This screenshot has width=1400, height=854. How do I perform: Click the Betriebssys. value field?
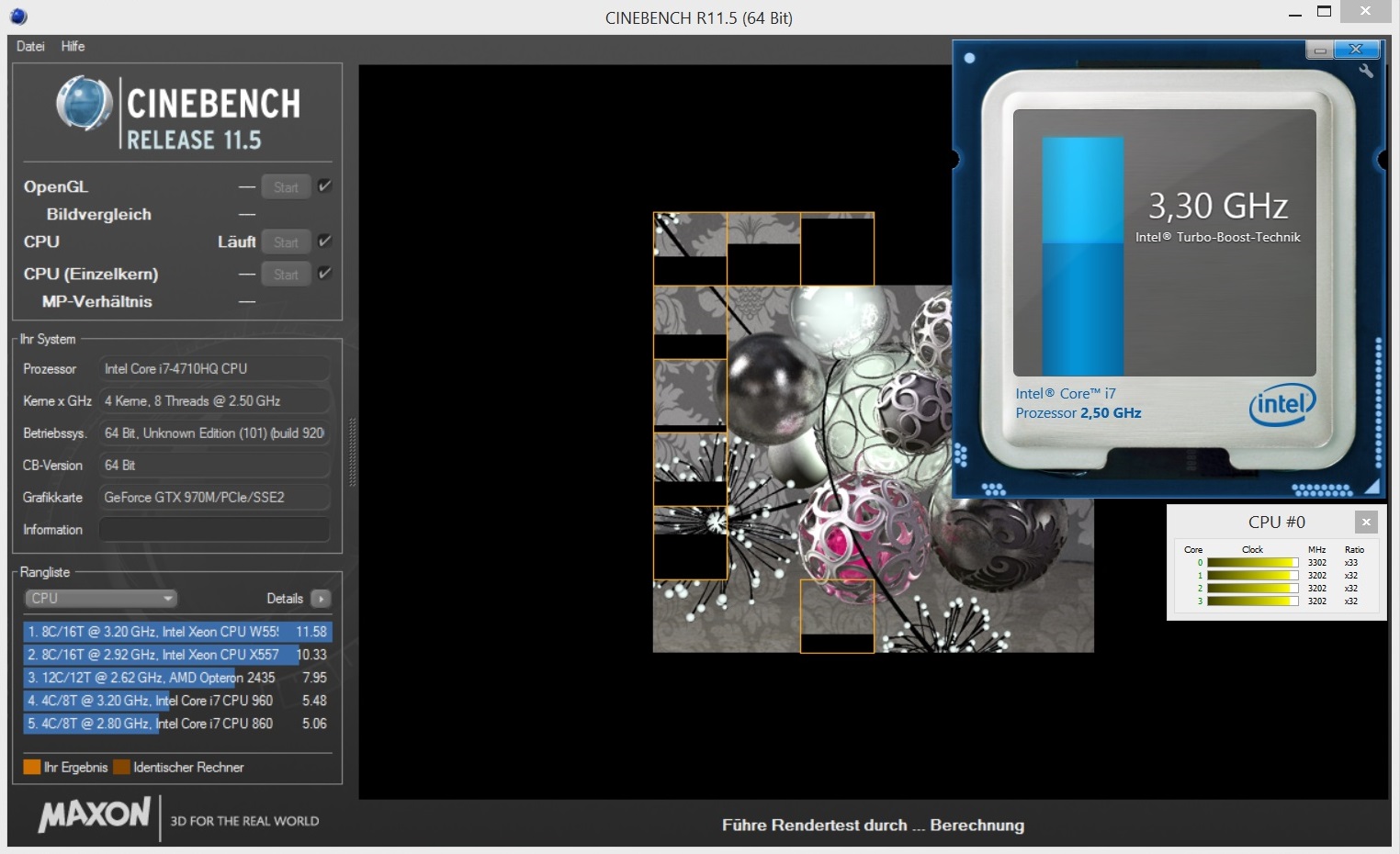(x=214, y=433)
